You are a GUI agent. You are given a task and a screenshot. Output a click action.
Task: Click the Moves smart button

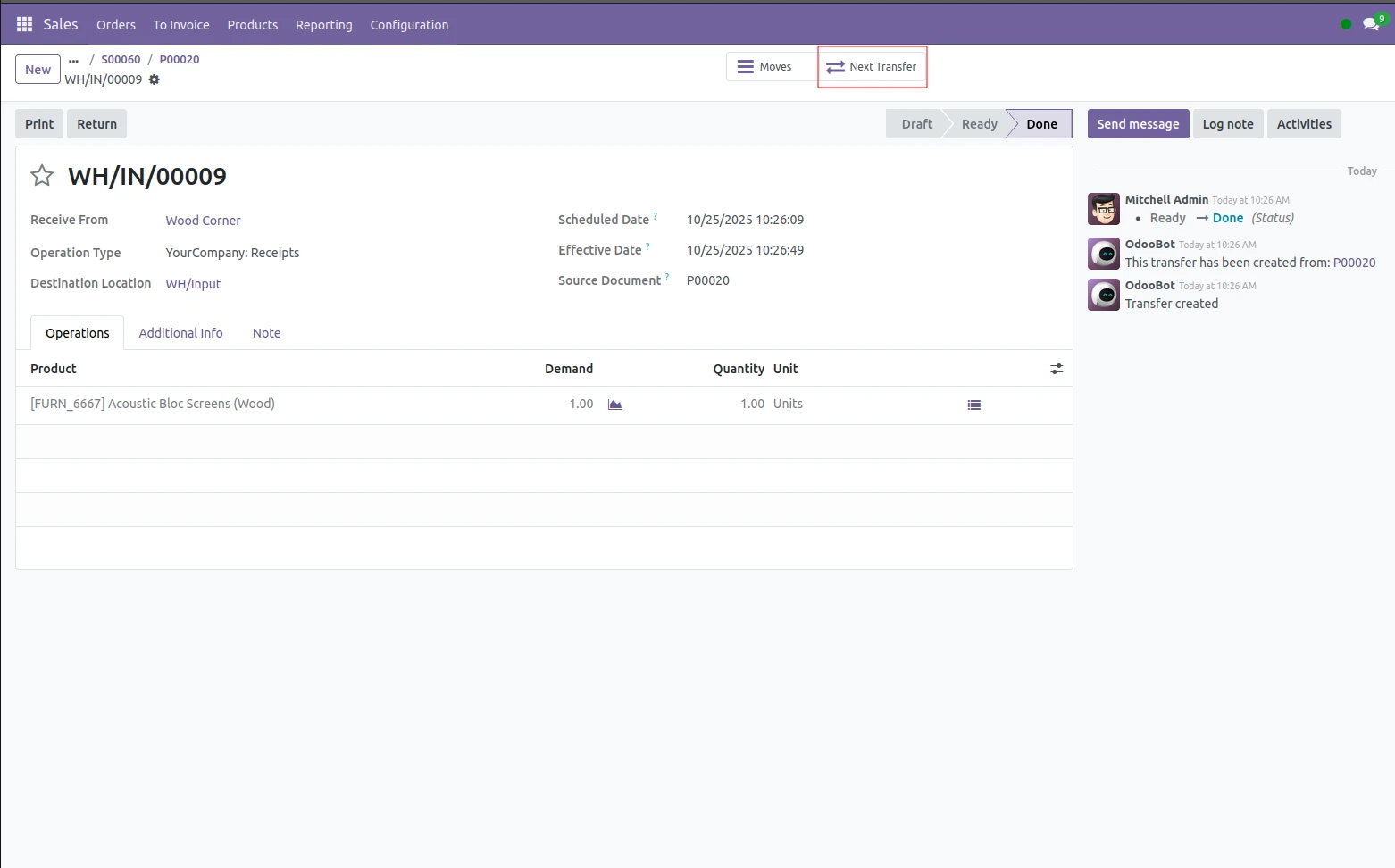(x=765, y=67)
